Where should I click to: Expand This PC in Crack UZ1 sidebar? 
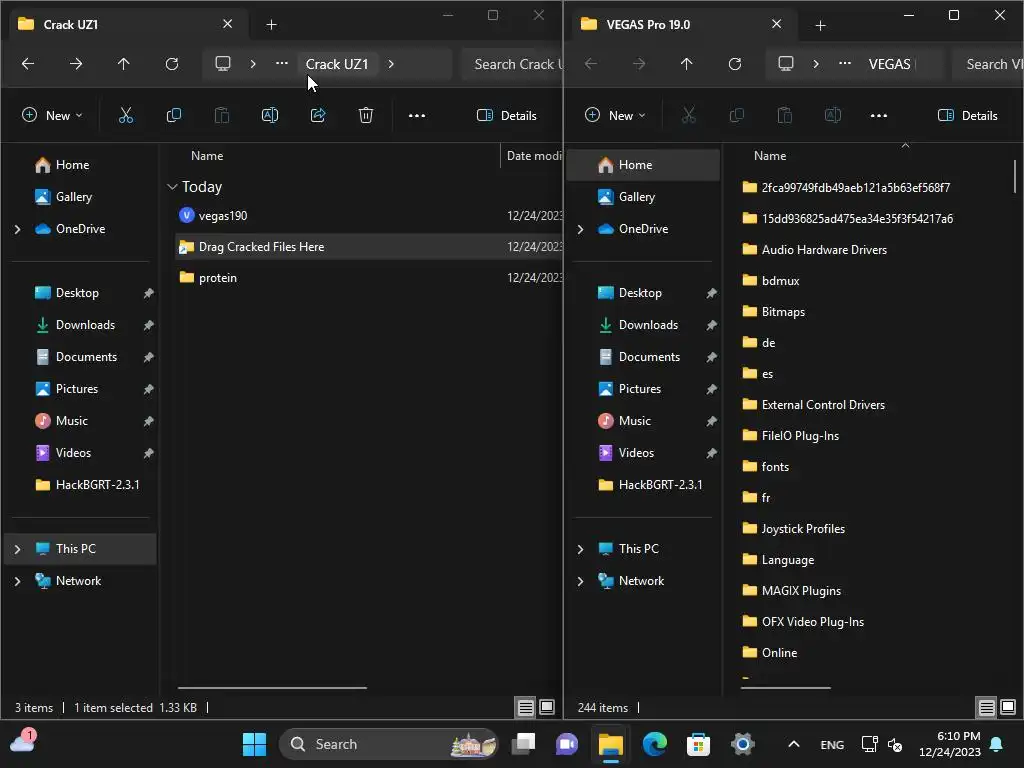[x=18, y=549]
